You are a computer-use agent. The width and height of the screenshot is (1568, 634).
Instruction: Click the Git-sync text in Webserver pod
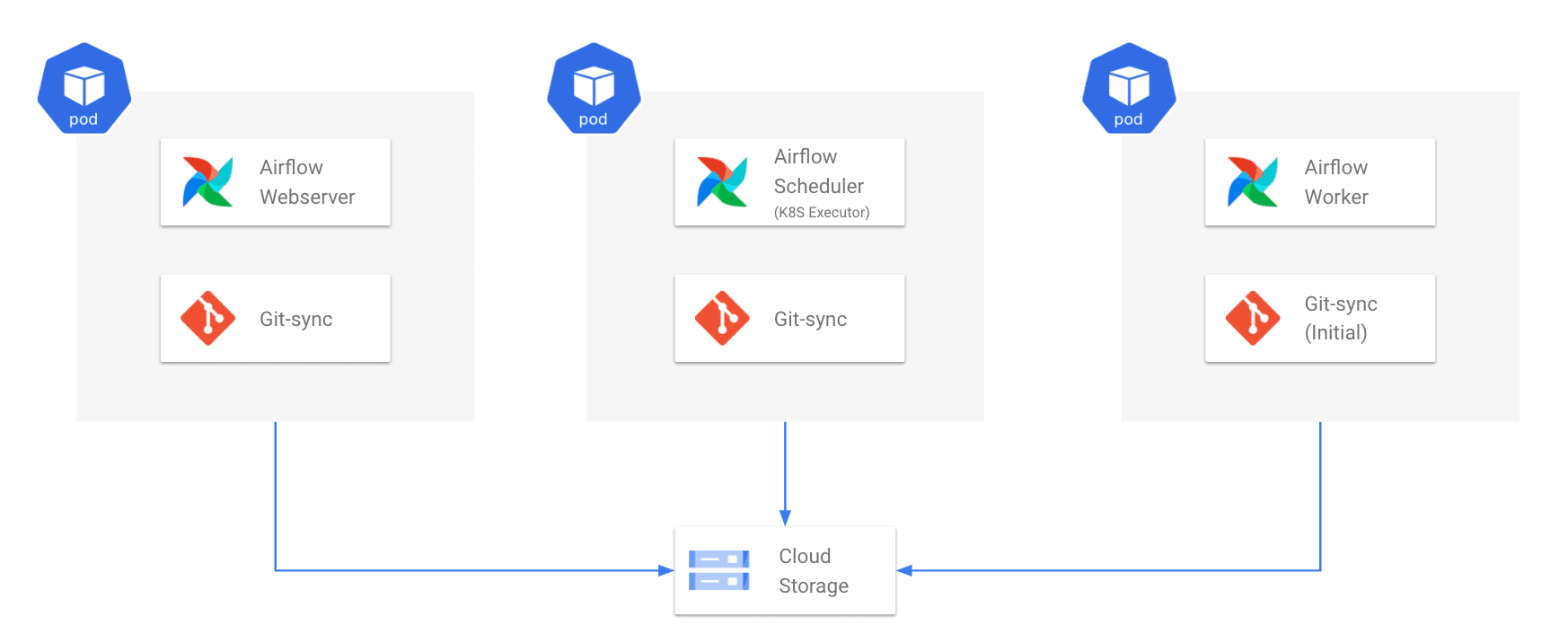[296, 320]
